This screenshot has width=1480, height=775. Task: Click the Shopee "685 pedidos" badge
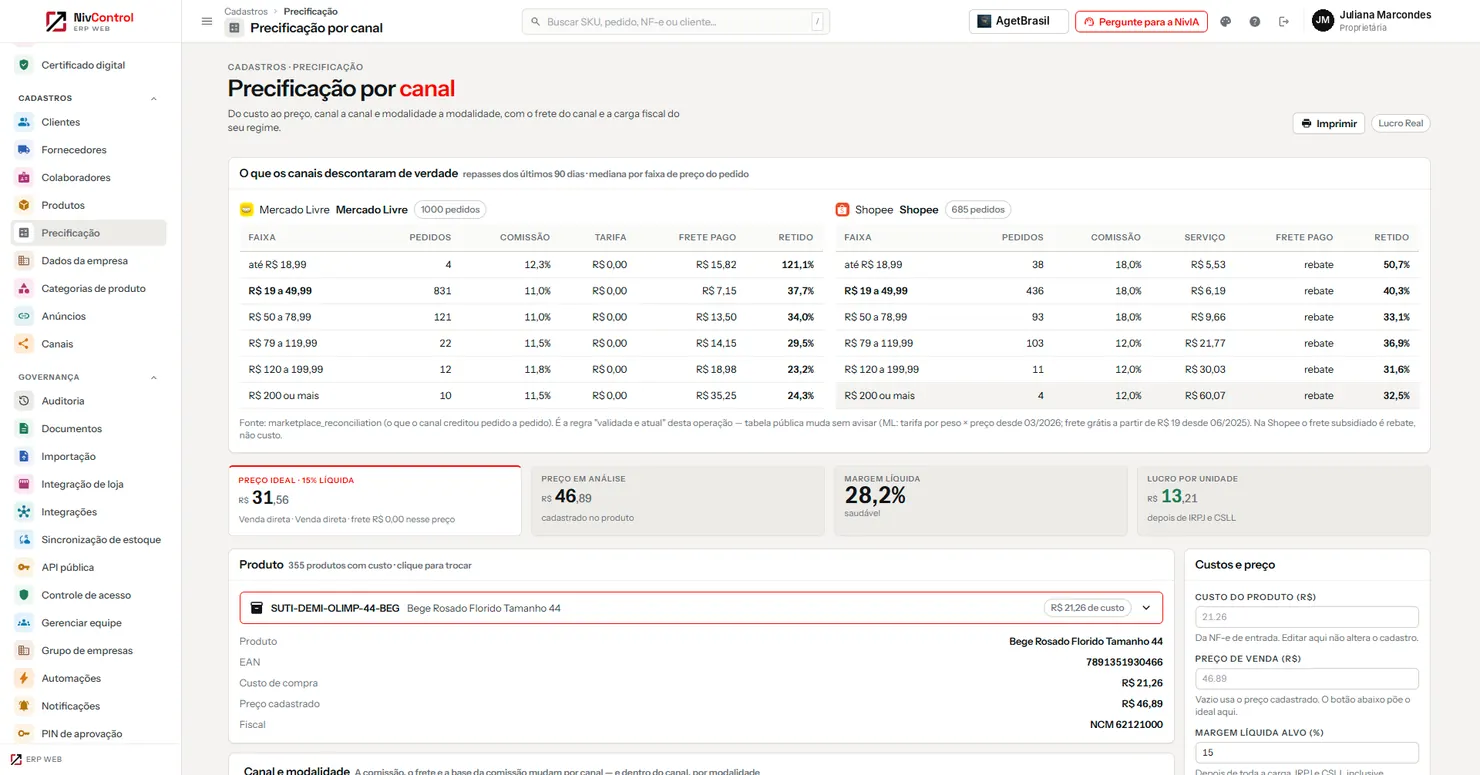(978, 210)
